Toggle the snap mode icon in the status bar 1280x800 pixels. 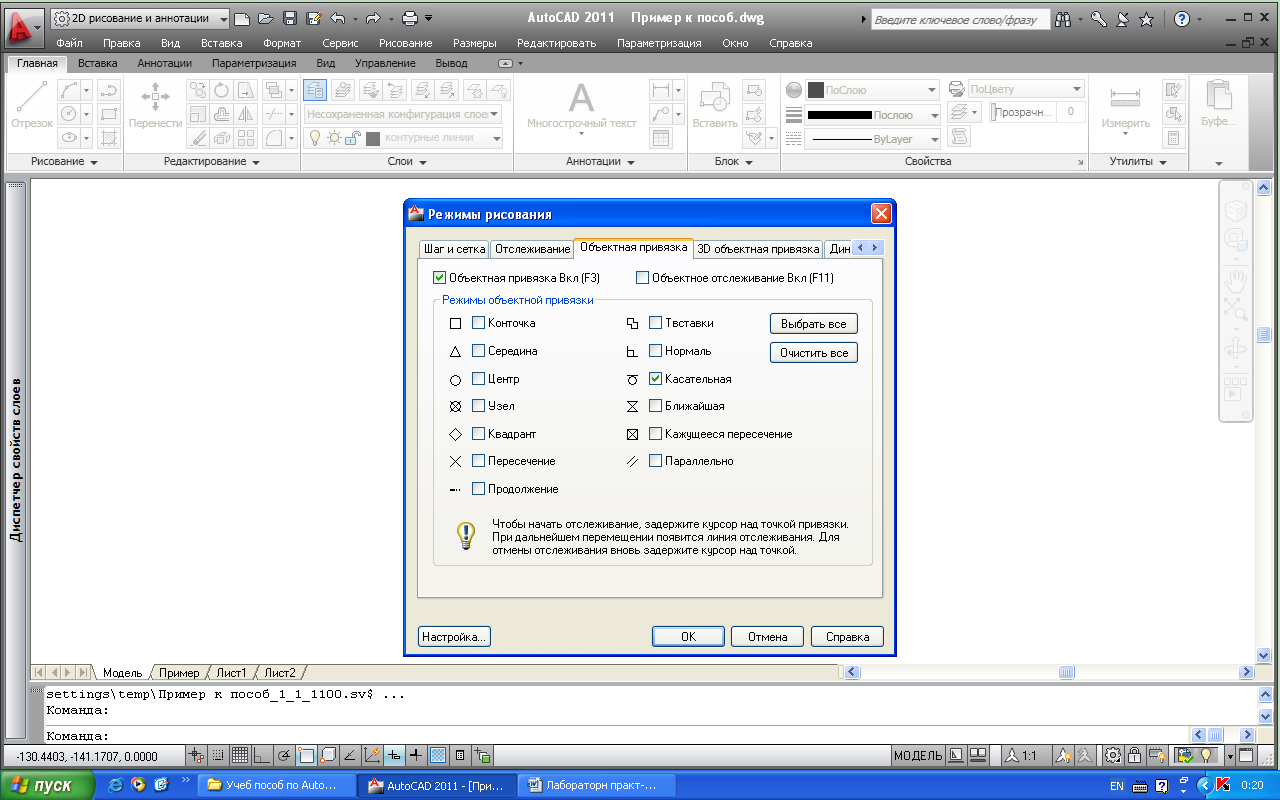coord(218,755)
